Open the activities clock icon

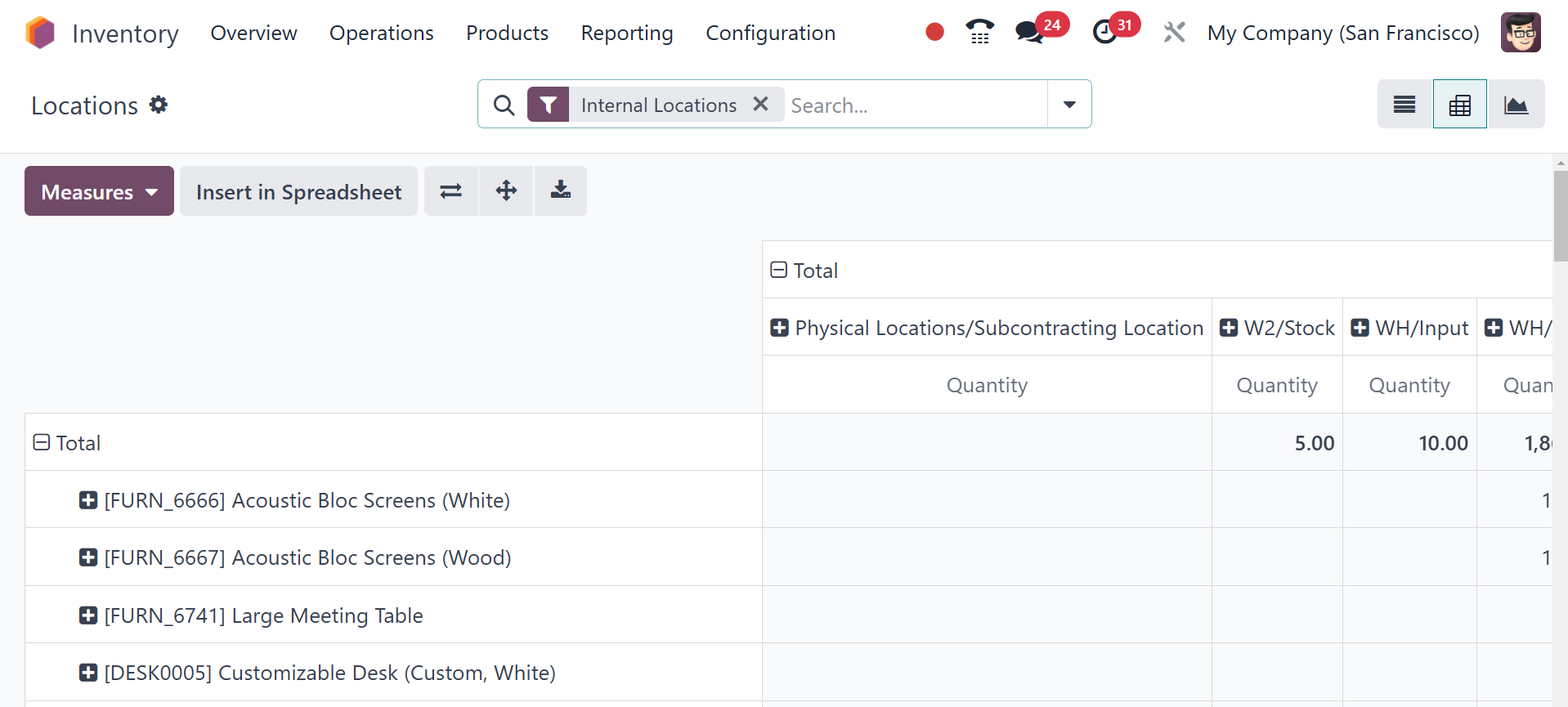[1105, 32]
